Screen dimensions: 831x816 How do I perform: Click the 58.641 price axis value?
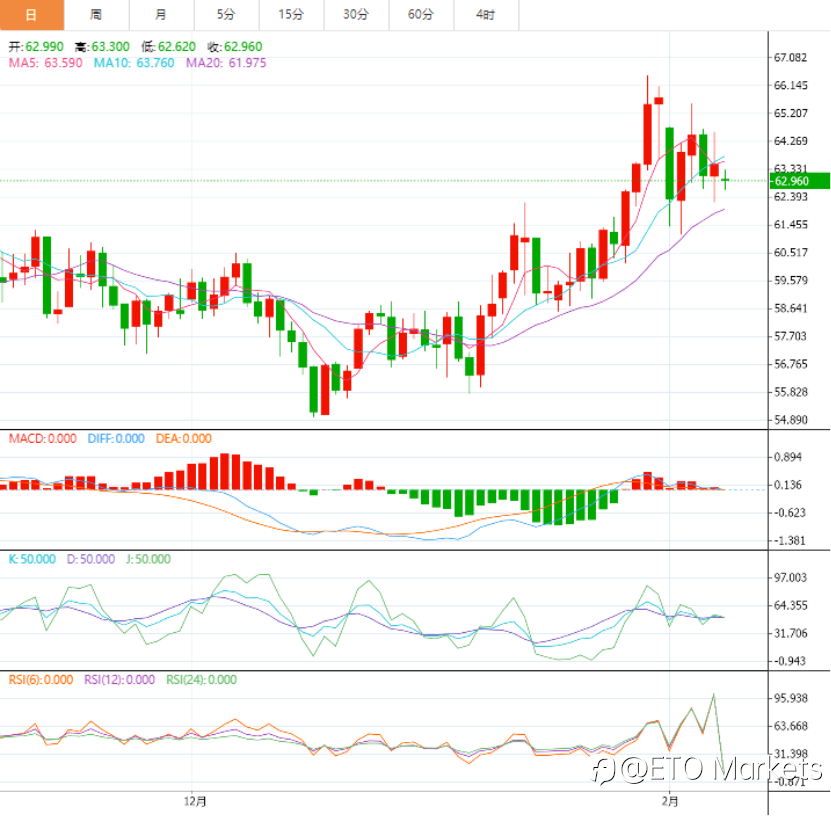point(791,308)
